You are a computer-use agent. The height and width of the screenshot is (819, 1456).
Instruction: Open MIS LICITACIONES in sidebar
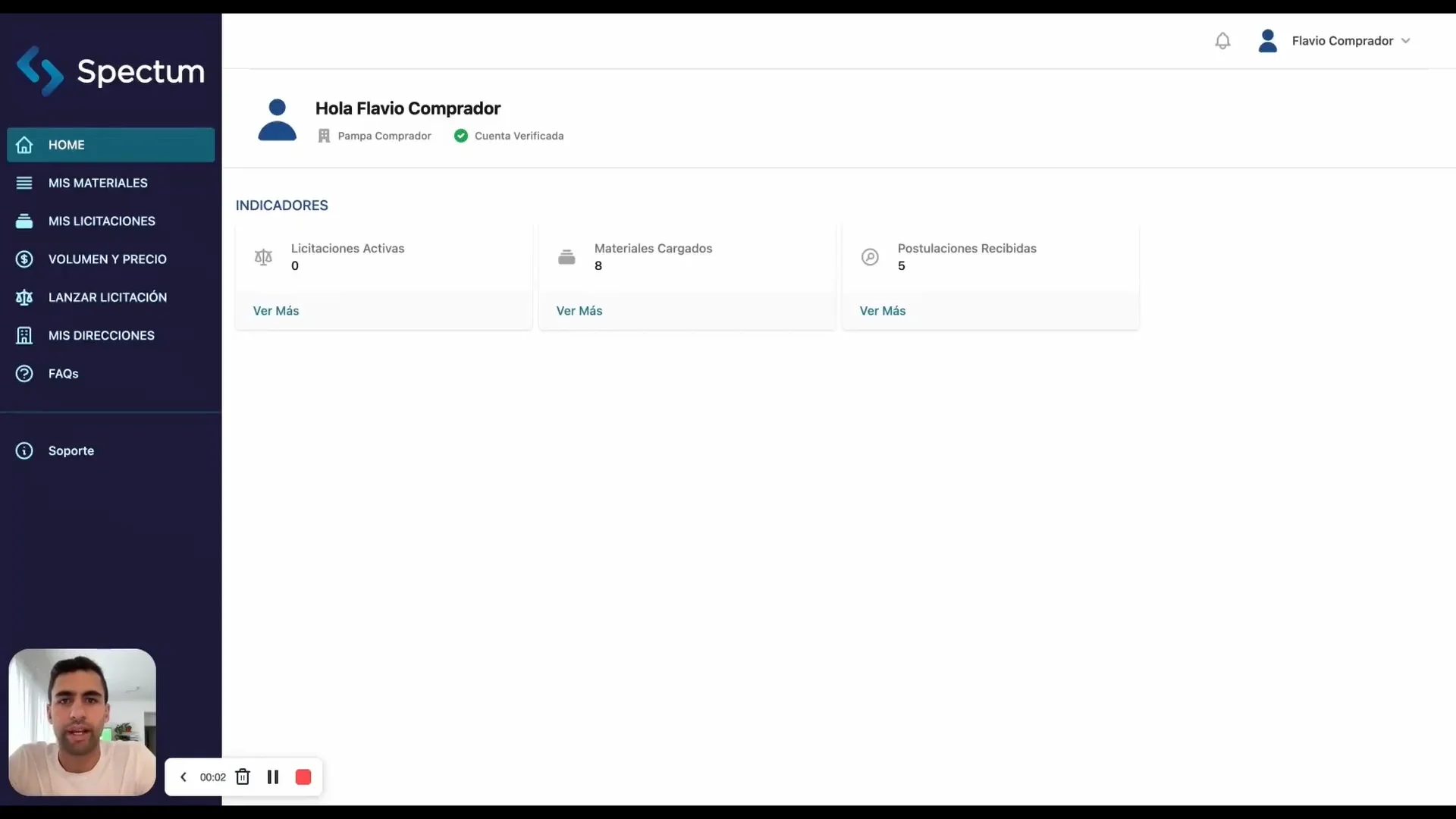(111, 221)
